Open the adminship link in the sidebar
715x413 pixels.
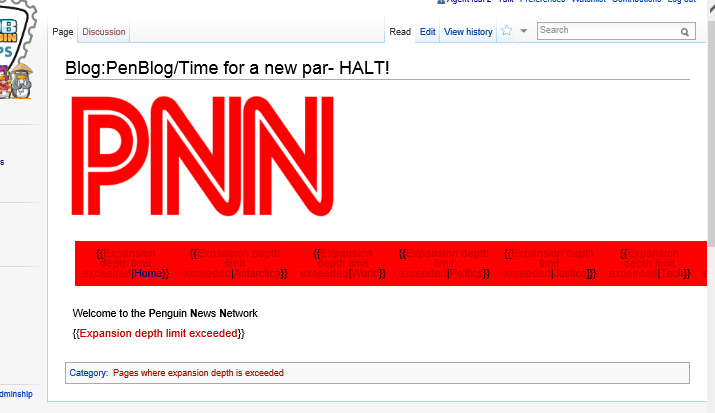click(x=16, y=394)
